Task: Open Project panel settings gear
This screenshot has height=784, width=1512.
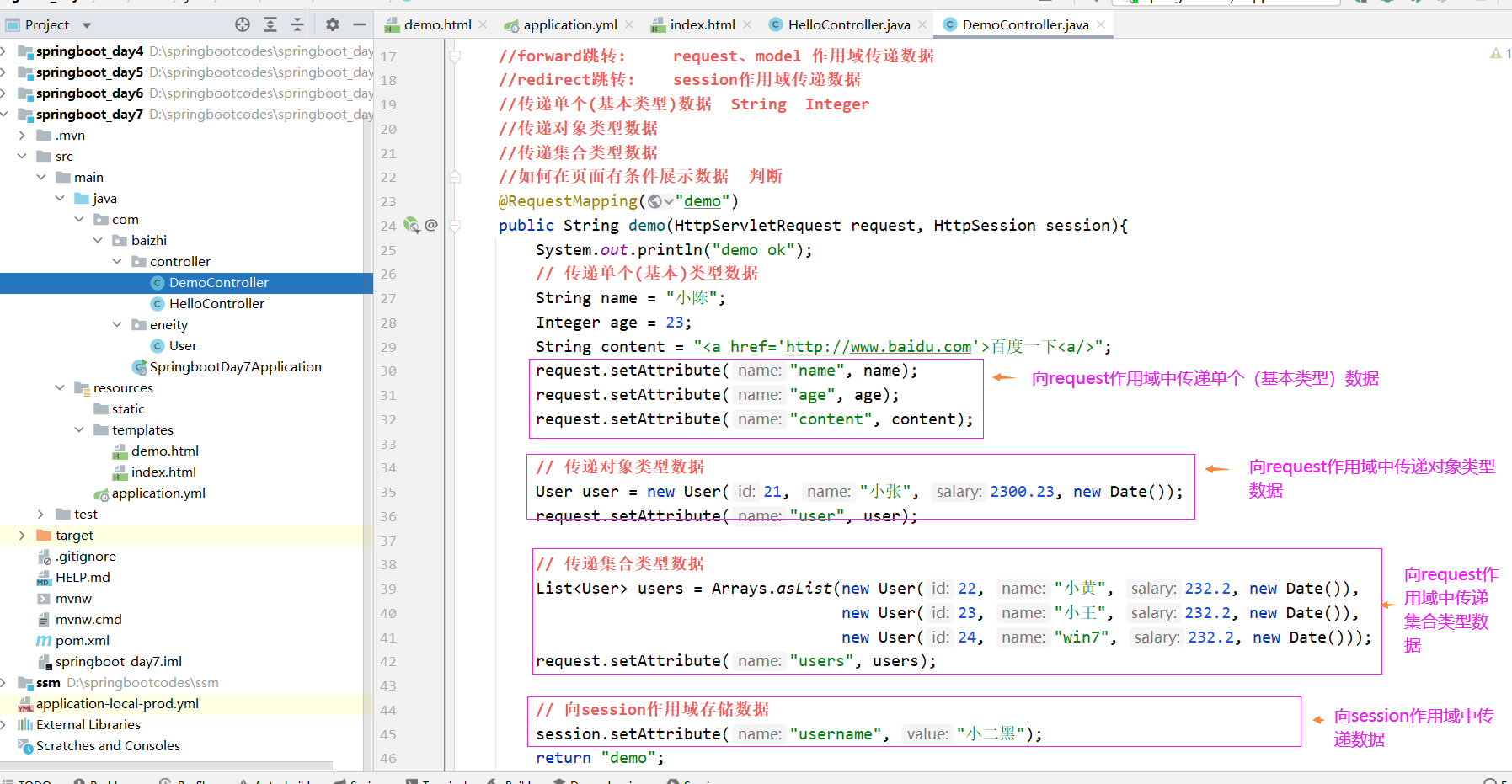Action: click(x=333, y=24)
